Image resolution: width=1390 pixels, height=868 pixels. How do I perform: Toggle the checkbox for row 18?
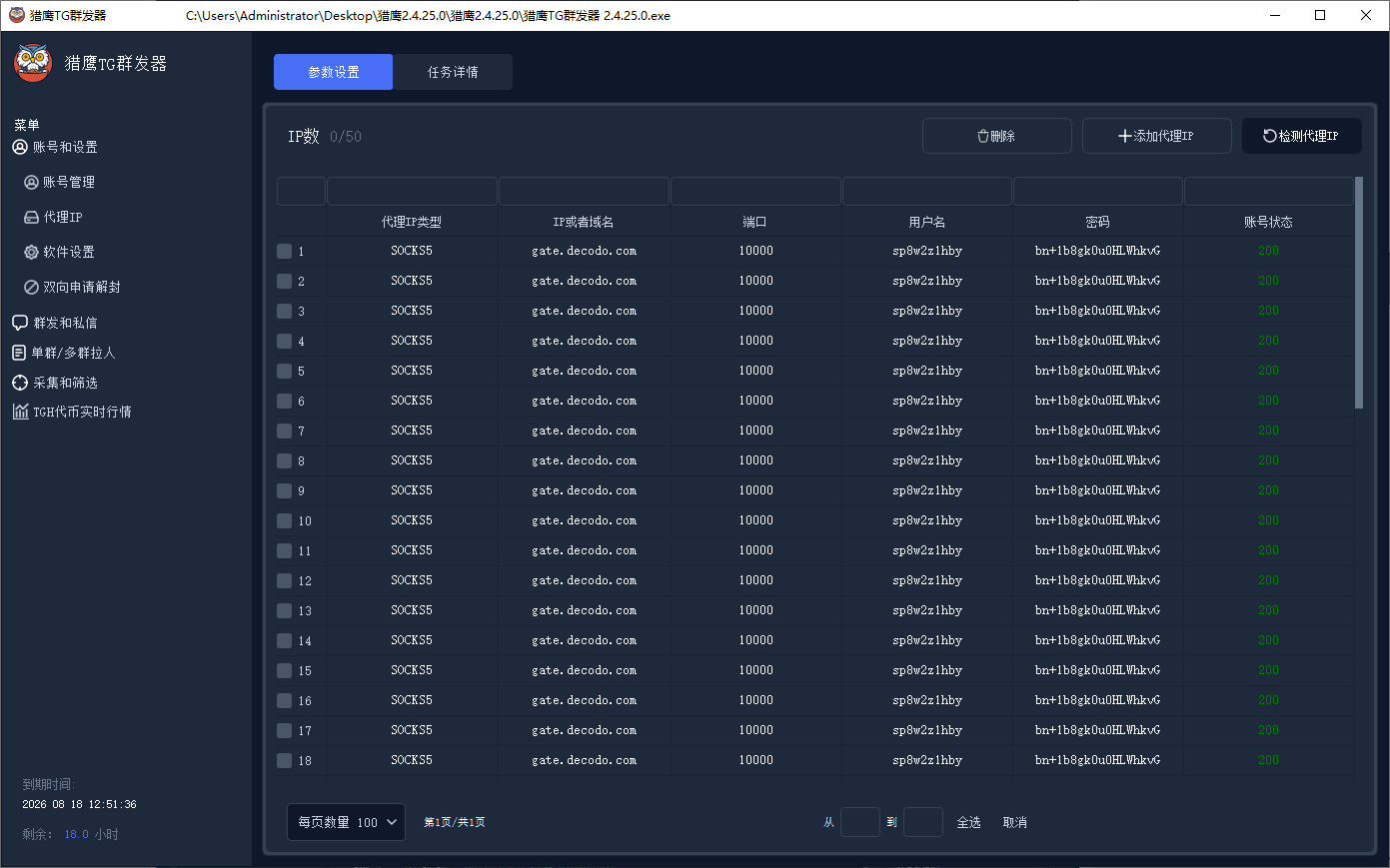pos(285,760)
